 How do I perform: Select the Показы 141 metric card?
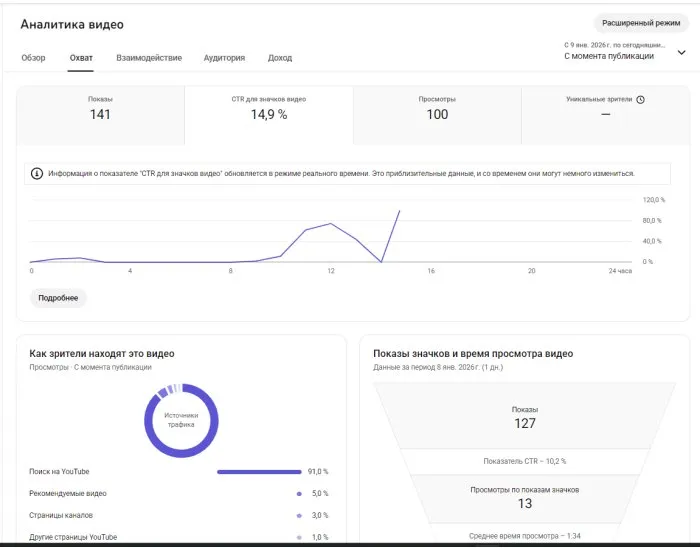pyautogui.click(x=100, y=115)
